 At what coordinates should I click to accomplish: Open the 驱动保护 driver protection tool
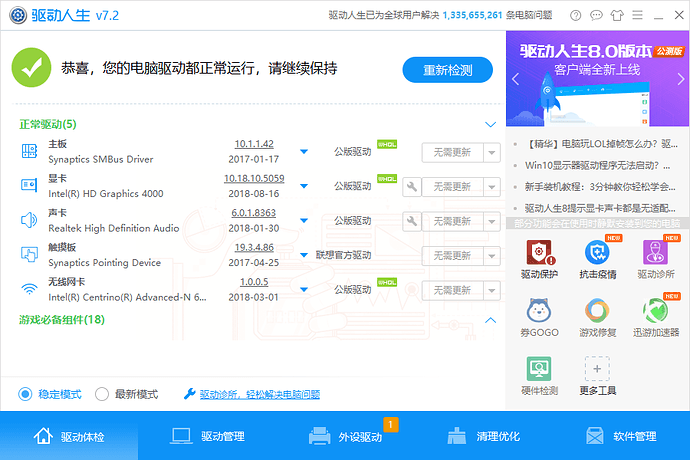540,260
